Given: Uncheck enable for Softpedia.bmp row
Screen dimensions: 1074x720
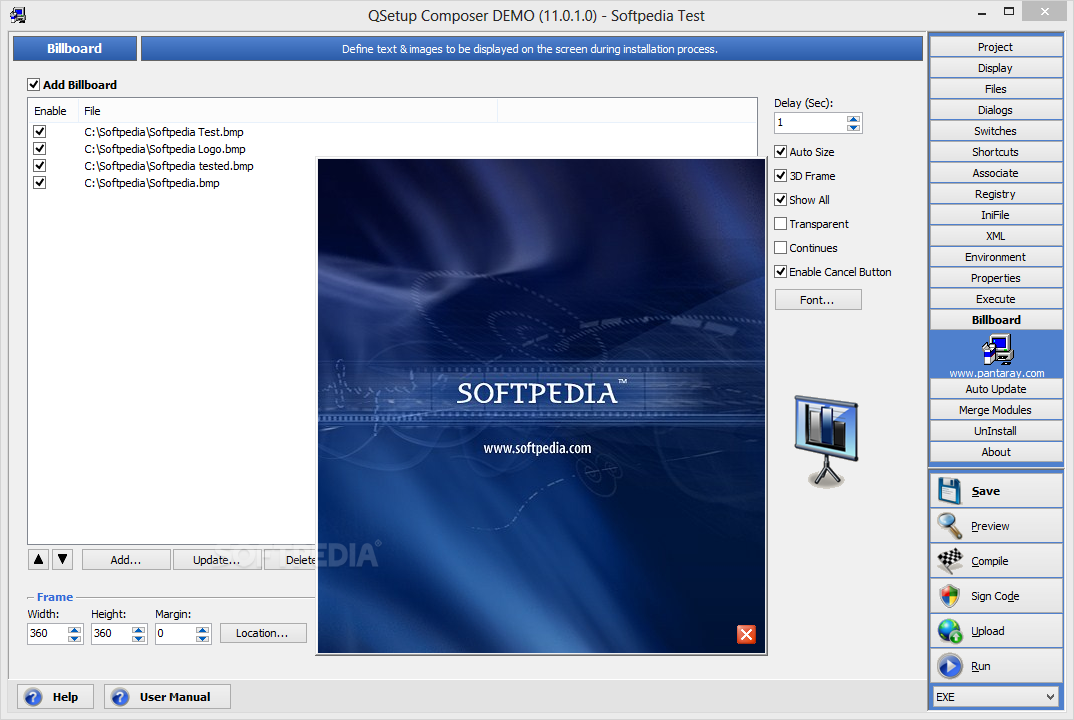Looking at the screenshot, I should 40,183.
